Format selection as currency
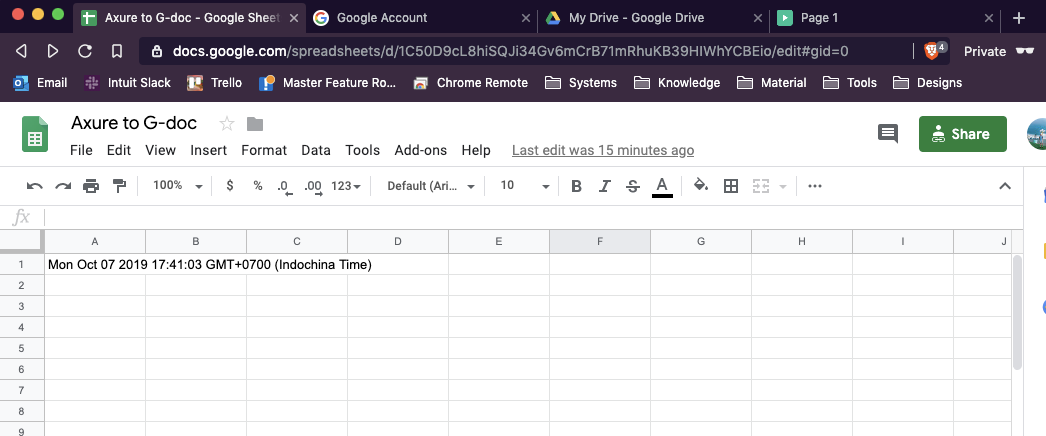Viewport: 1046px width, 436px height. click(x=230, y=186)
